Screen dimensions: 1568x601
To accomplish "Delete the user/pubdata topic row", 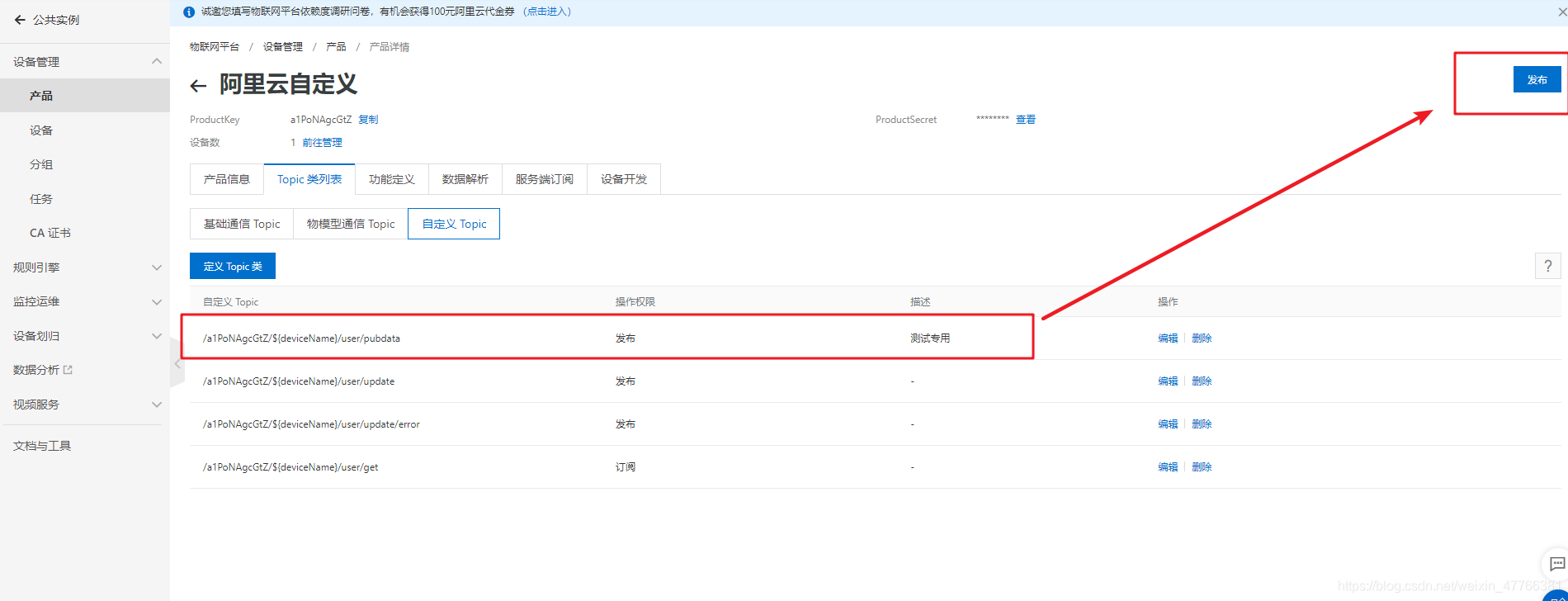I will [x=1202, y=338].
